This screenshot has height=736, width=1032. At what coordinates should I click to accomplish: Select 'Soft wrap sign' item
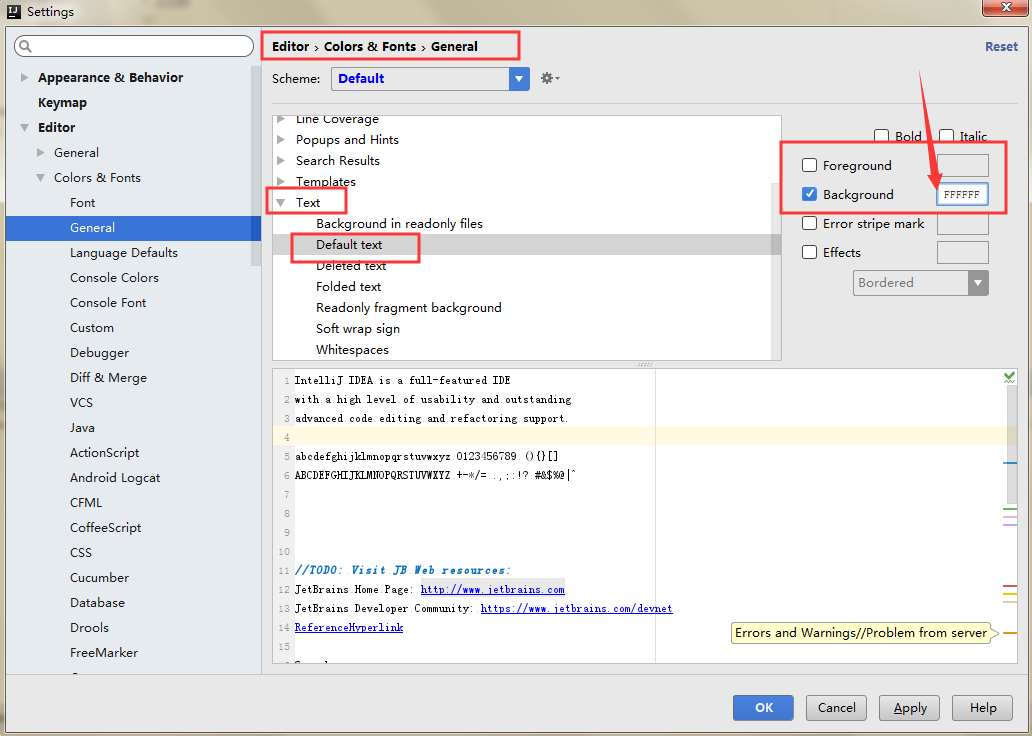point(358,329)
